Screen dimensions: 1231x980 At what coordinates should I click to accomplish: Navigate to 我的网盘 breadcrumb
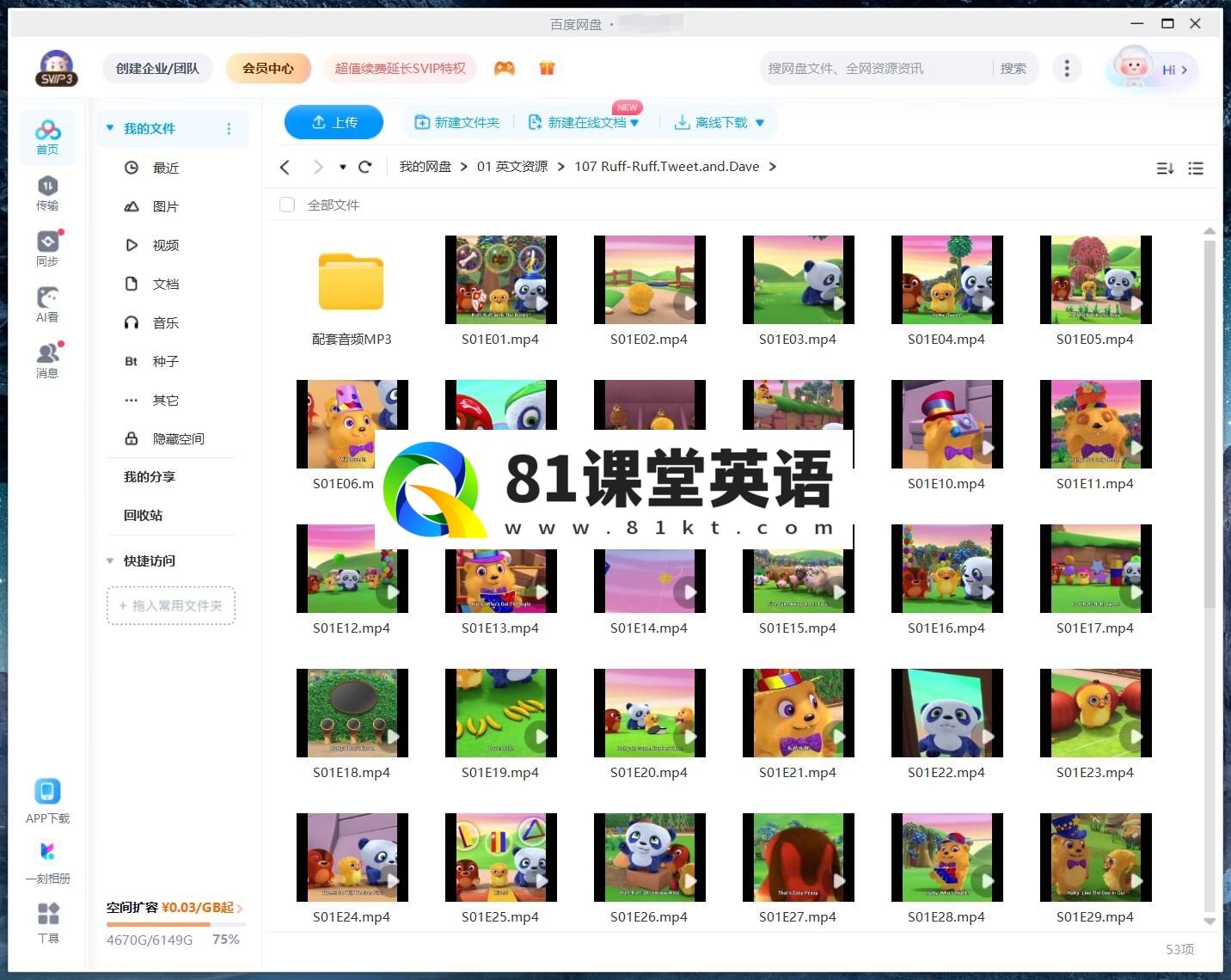[x=425, y=167]
